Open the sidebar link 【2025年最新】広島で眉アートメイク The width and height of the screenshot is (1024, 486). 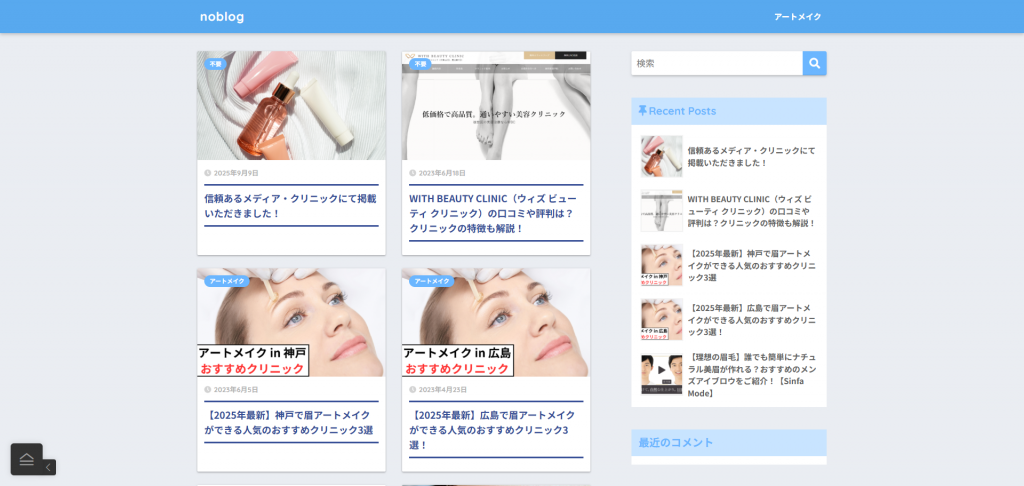click(752, 319)
